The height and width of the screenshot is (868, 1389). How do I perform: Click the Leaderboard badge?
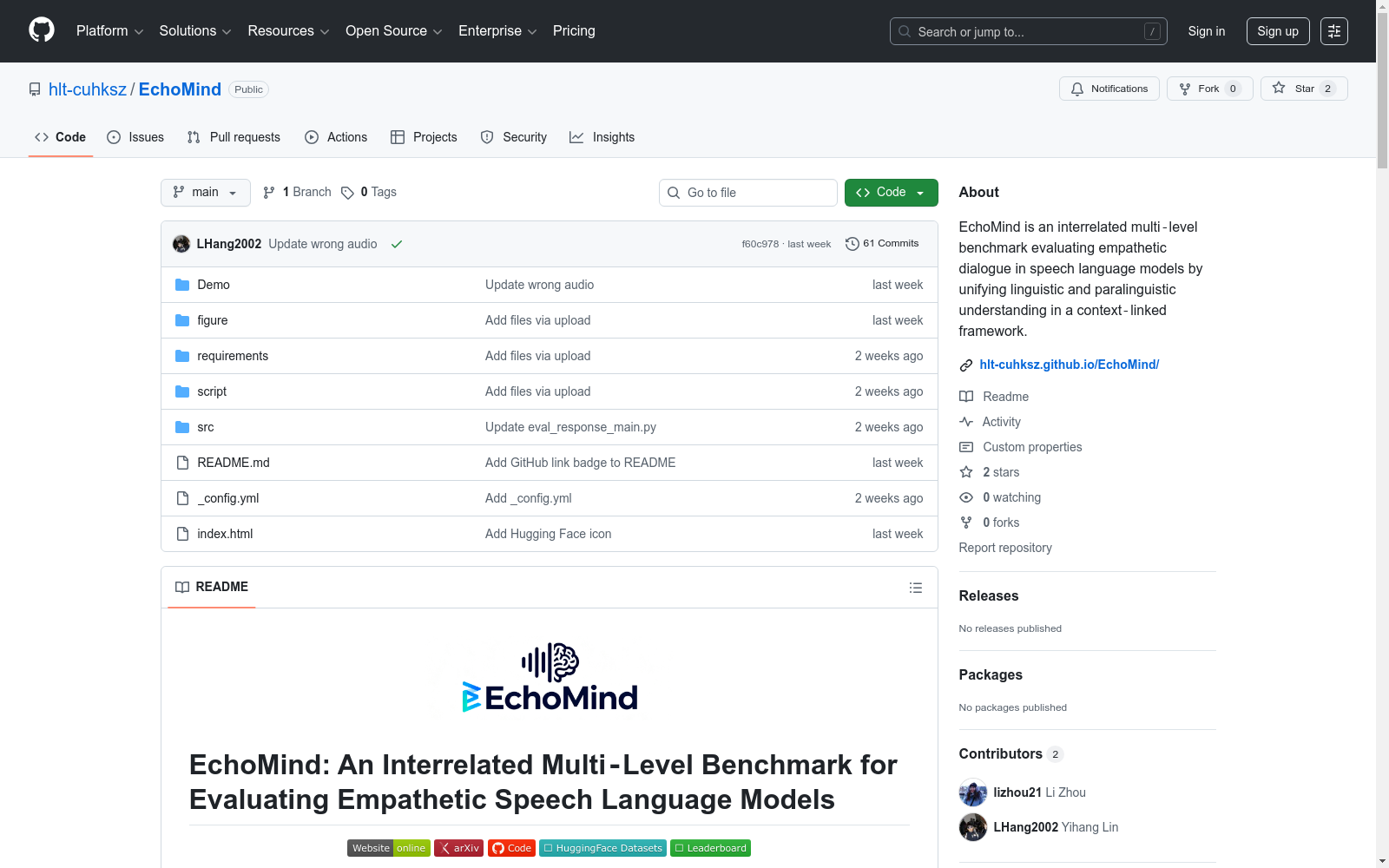[x=711, y=848]
